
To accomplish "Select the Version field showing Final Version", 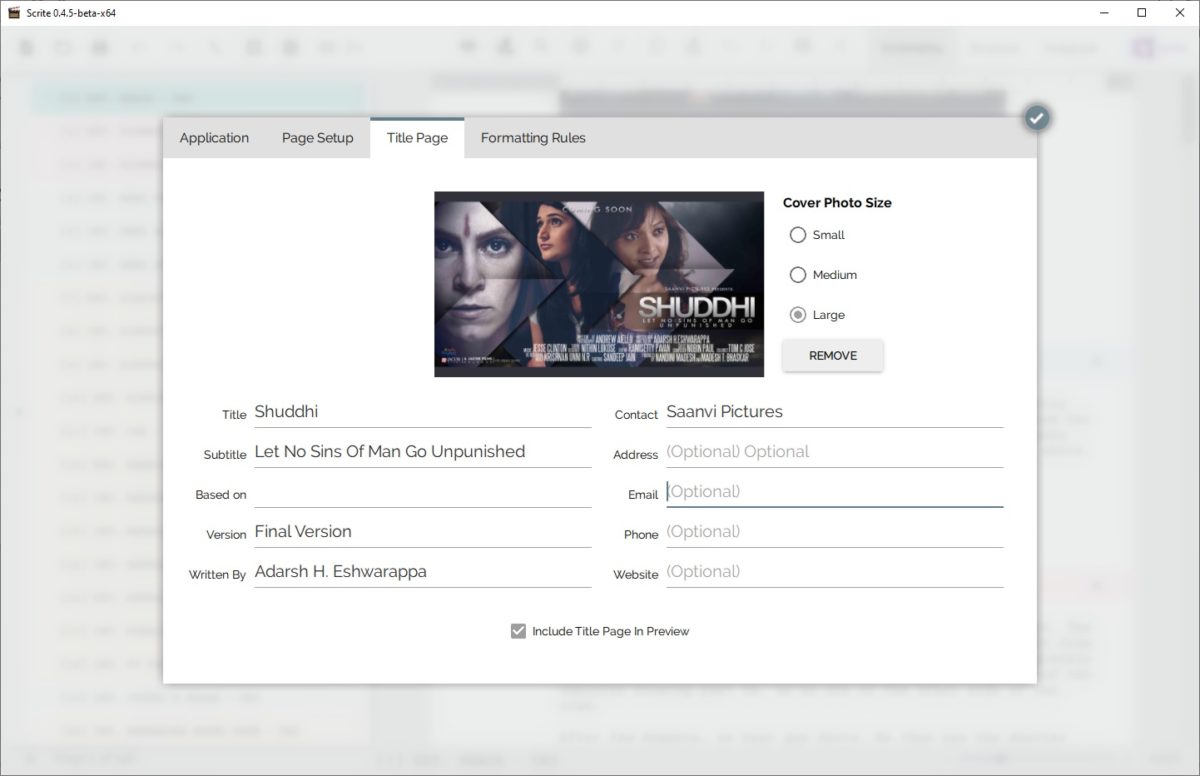I will [420, 531].
